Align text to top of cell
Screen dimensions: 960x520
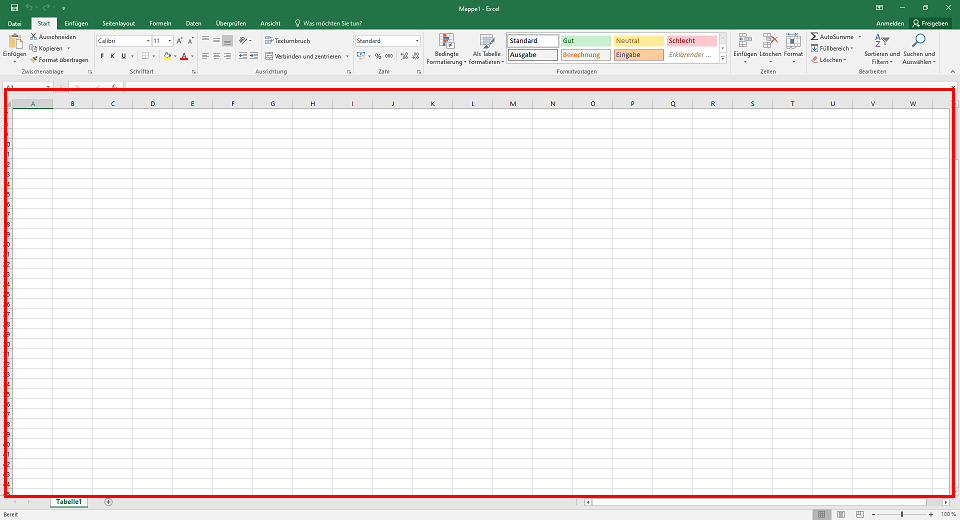206,40
